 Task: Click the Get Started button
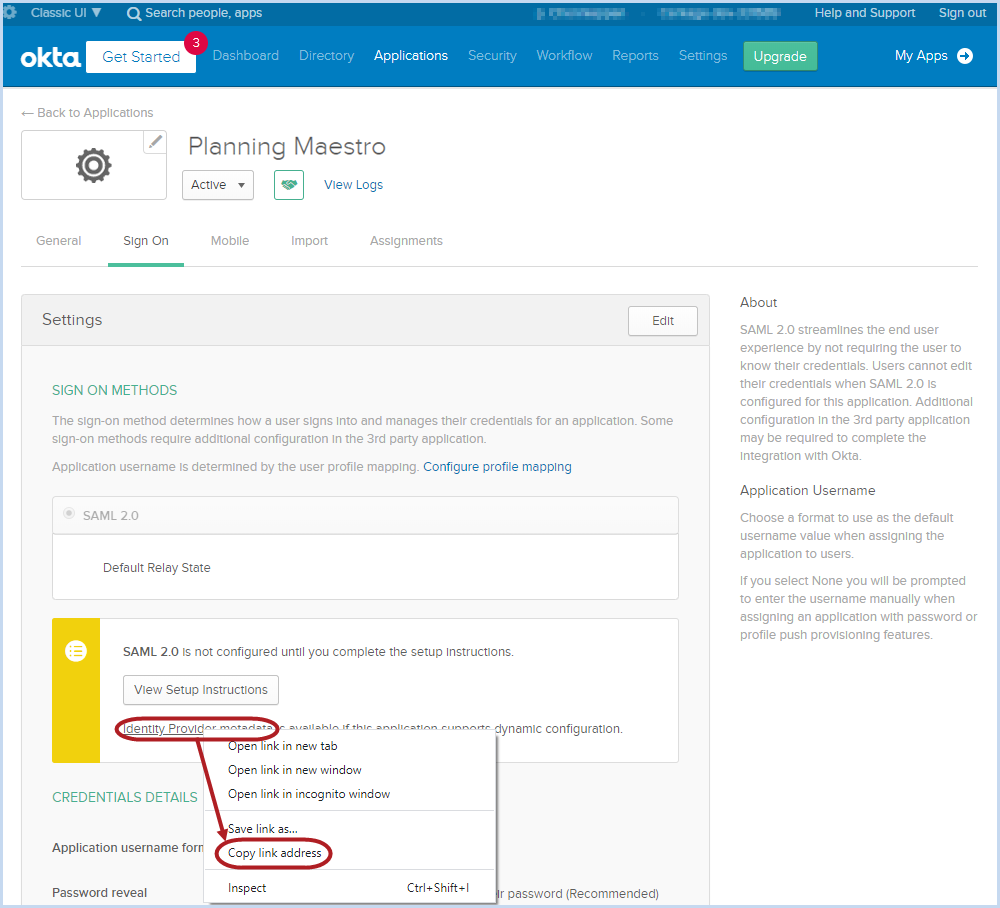pos(141,57)
